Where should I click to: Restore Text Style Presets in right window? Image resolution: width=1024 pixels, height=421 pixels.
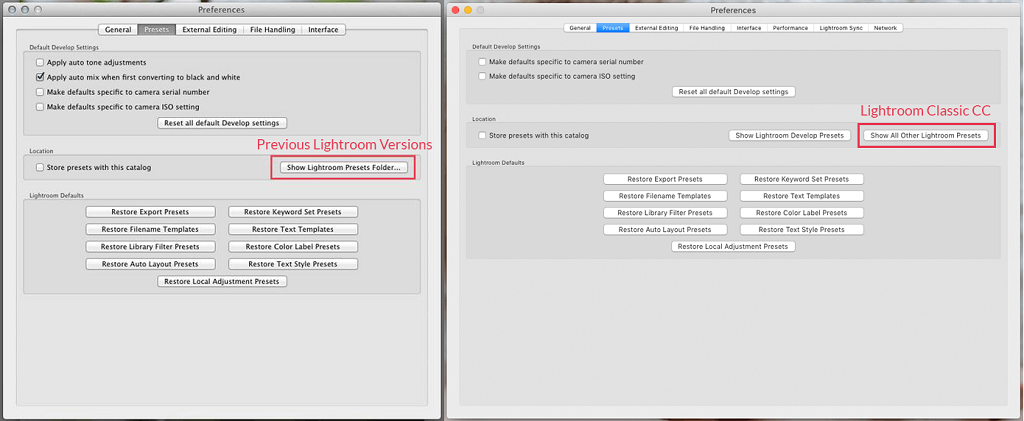802,230
